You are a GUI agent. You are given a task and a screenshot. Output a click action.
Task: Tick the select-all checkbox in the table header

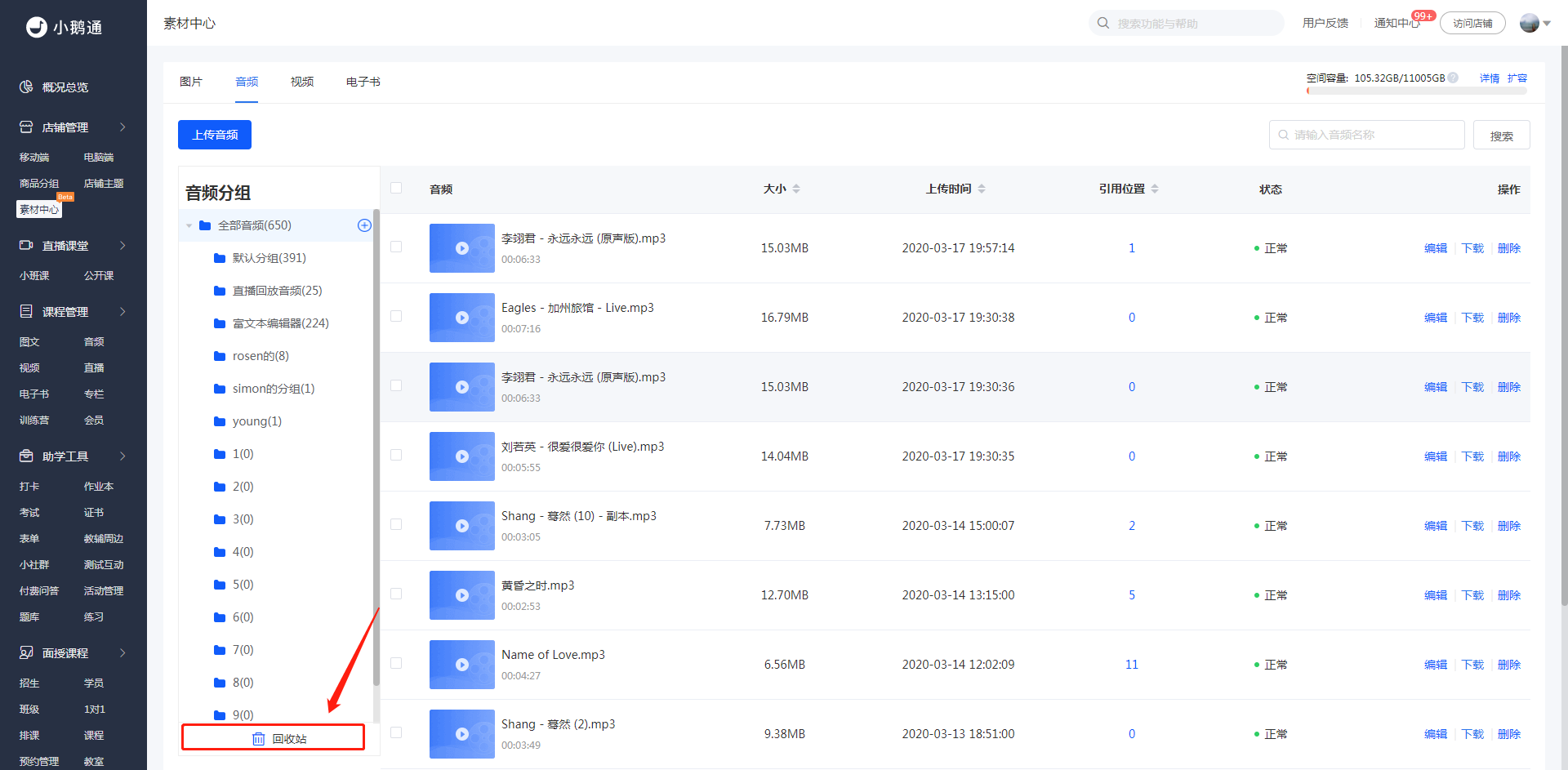tap(396, 188)
